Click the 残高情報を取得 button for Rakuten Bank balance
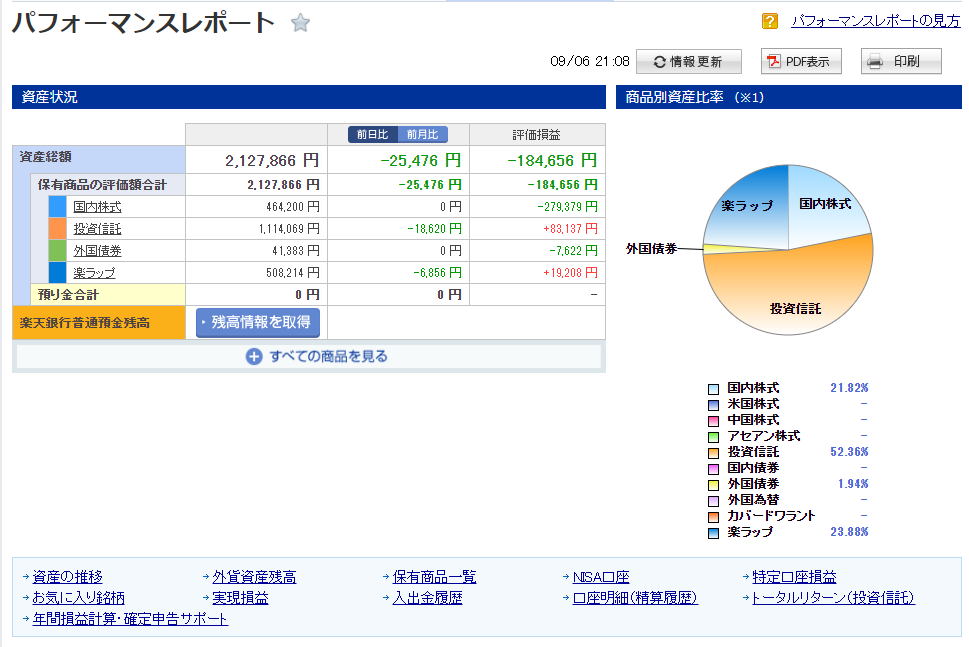The height and width of the screenshot is (647, 969). point(258,322)
